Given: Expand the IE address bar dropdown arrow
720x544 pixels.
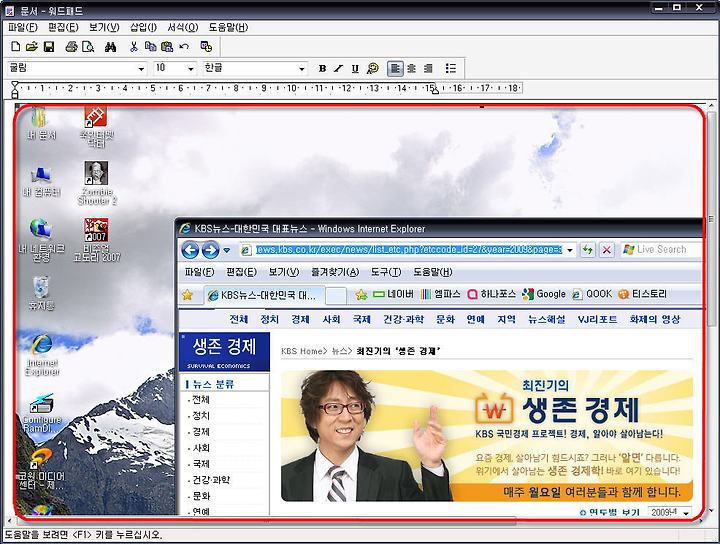Looking at the screenshot, I should pyautogui.click(x=570, y=250).
